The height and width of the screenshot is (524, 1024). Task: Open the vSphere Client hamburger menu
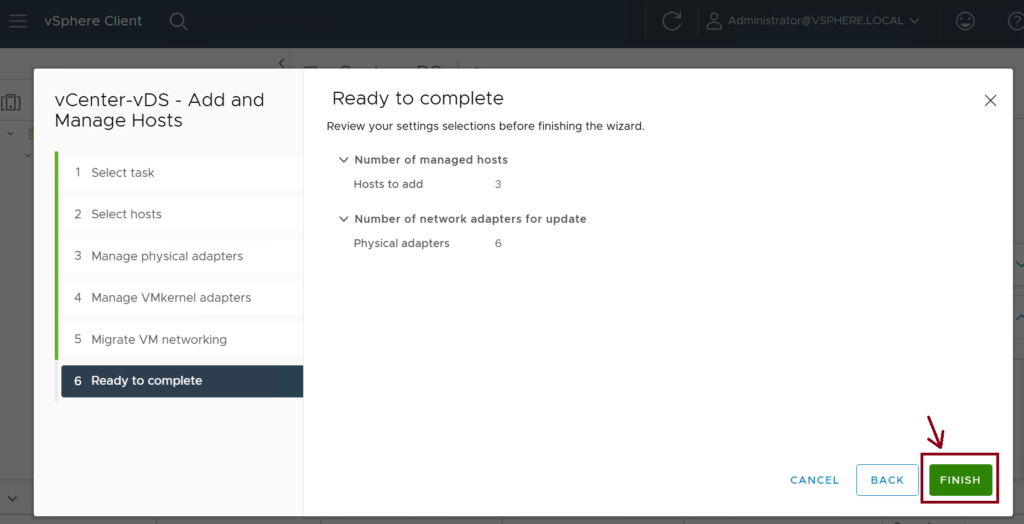coord(18,21)
